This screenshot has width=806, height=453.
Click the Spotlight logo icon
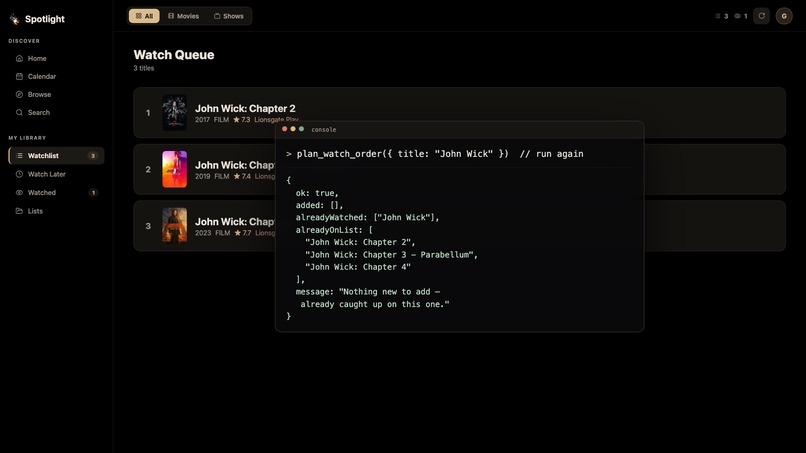[x=14, y=19]
